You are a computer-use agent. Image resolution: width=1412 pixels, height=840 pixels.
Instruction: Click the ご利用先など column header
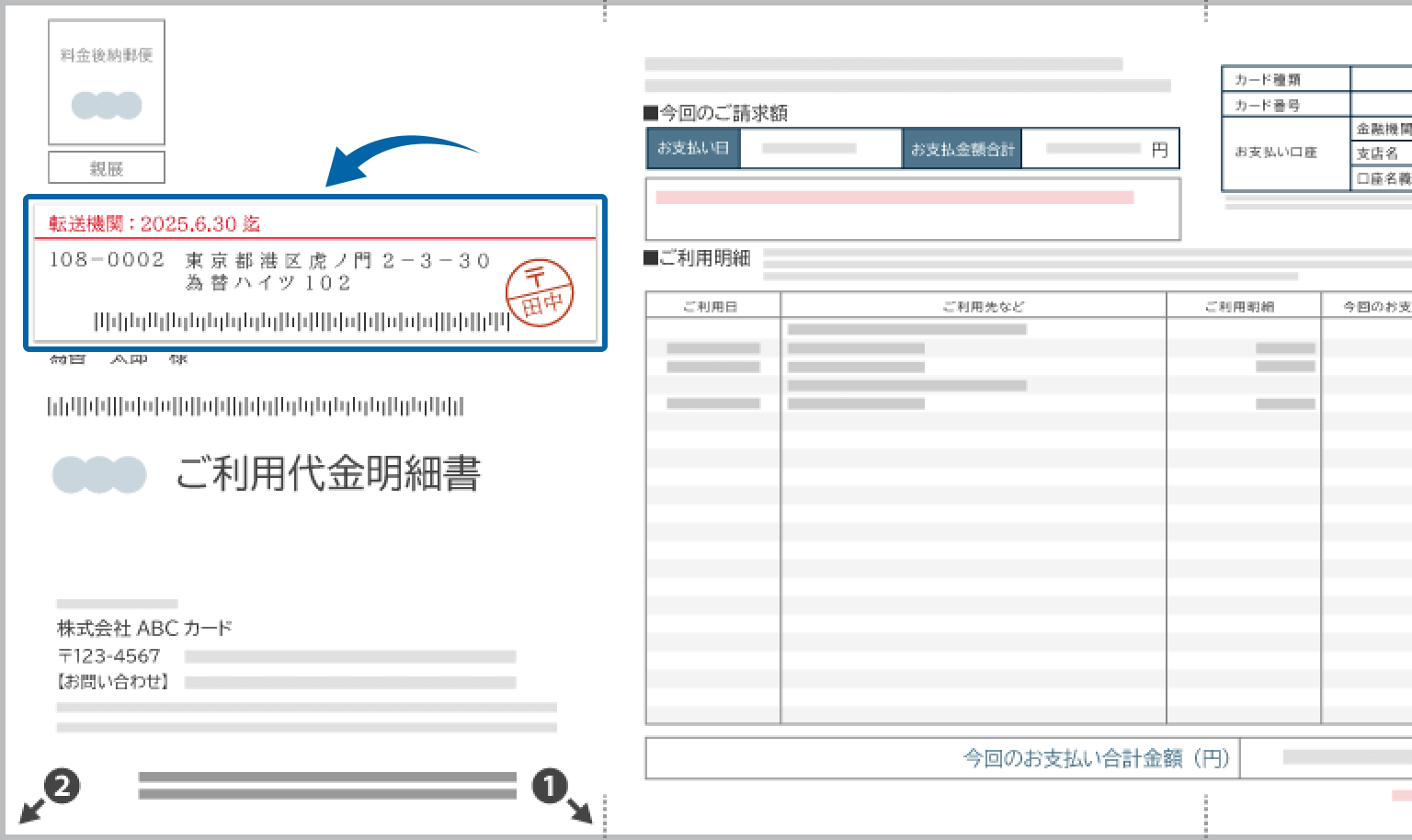[974, 306]
